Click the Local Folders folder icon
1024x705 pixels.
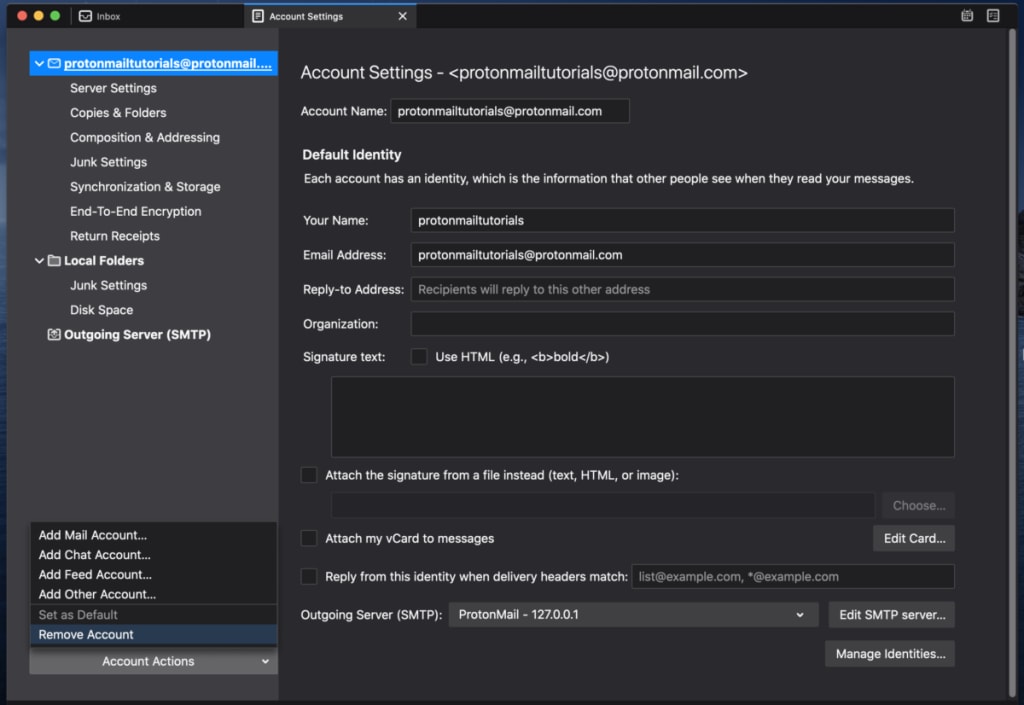coord(54,260)
